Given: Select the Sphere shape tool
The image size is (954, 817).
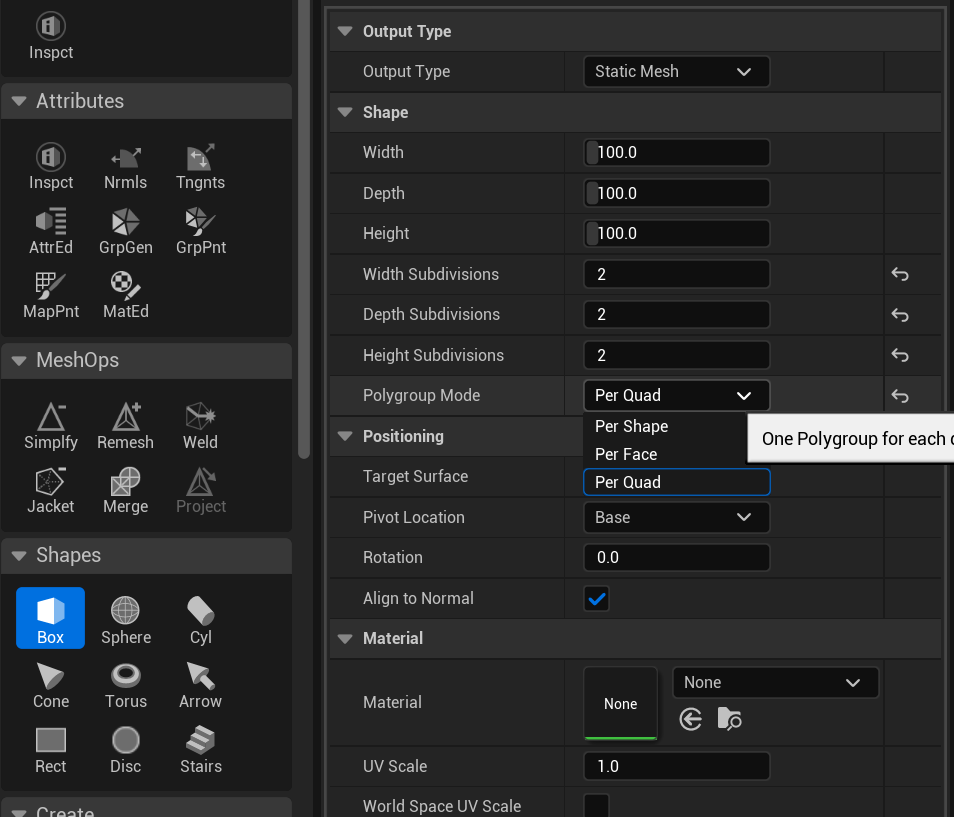Looking at the screenshot, I should [126, 619].
